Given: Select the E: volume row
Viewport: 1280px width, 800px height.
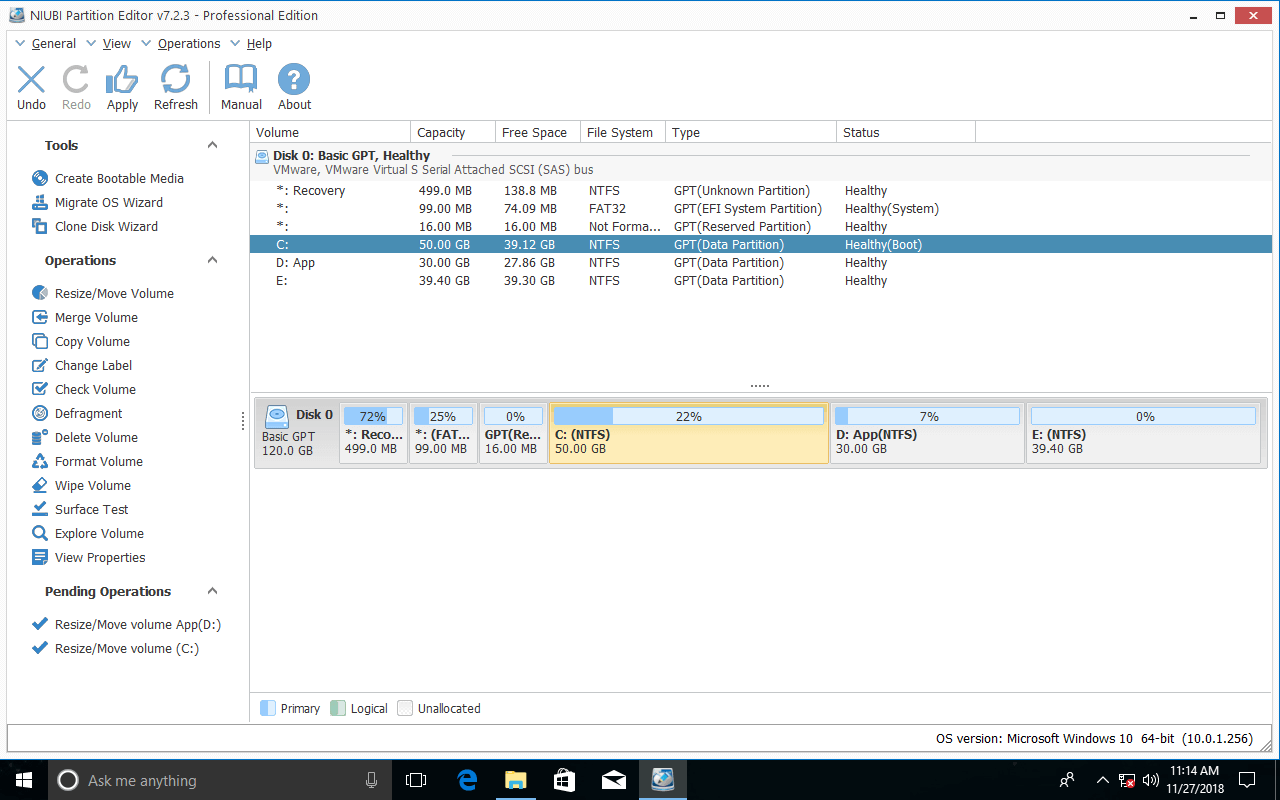Looking at the screenshot, I should 761,280.
